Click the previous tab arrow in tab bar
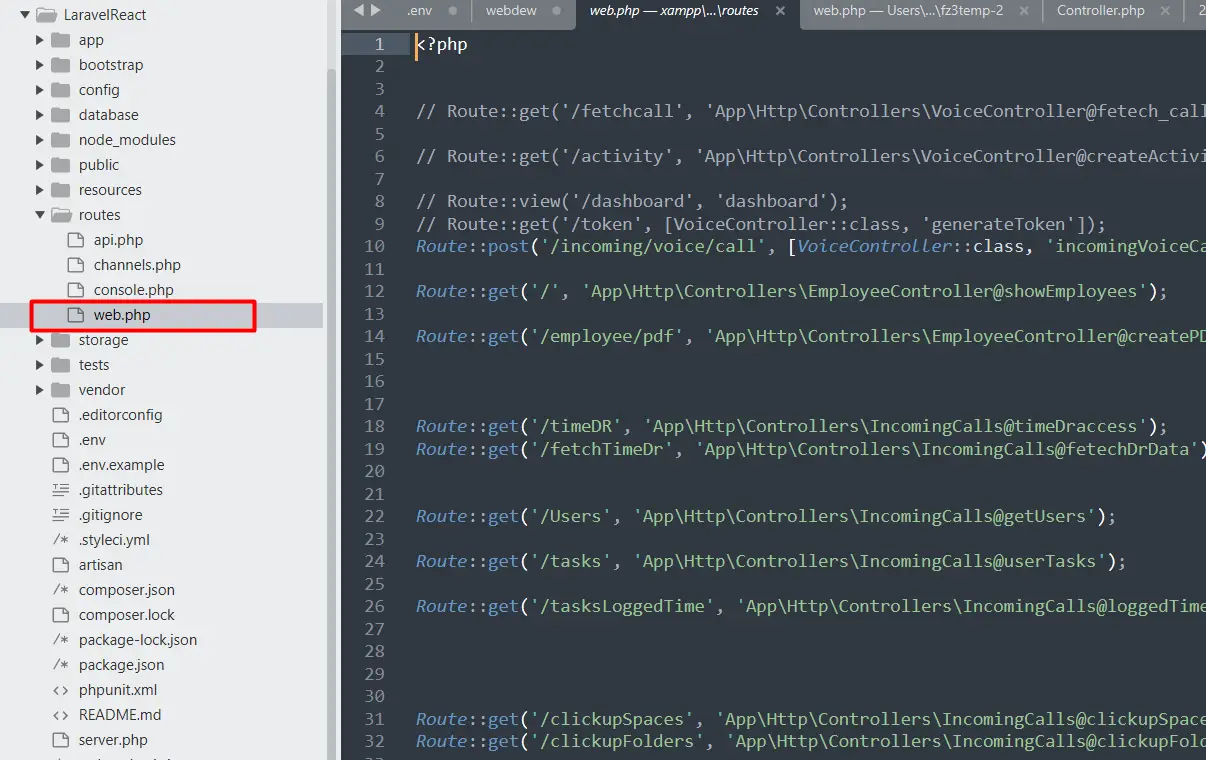The height and width of the screenshot is (760, 1206). (x=359, y=10)
